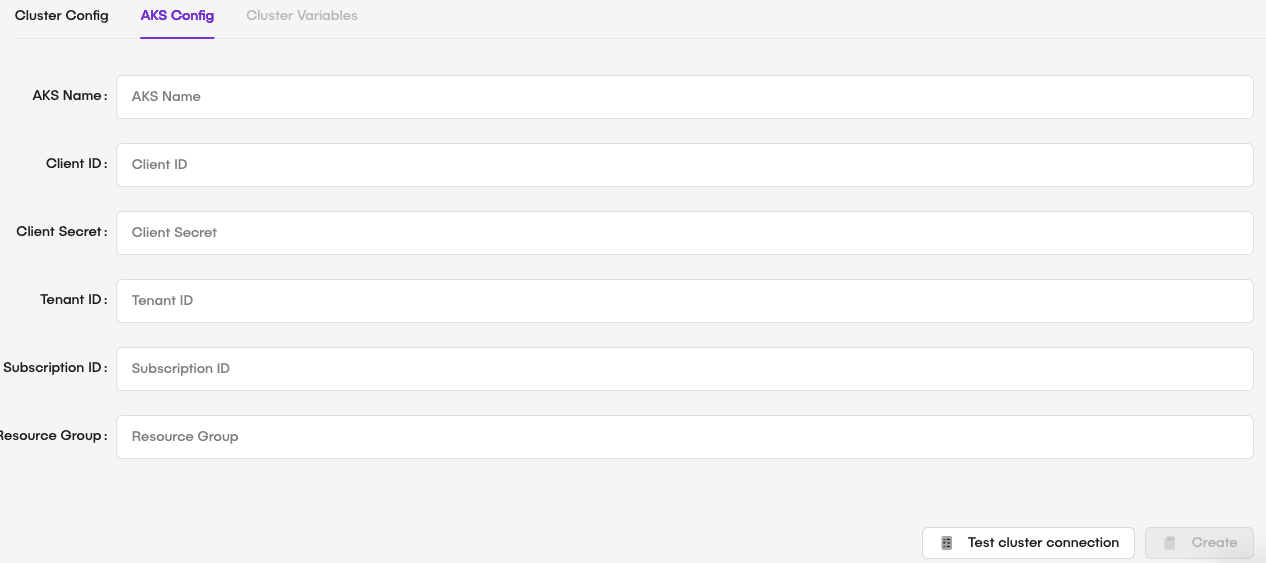Click the Client ID form label
This screenshot has height=563, width=1266.
(x=74, y=164)
